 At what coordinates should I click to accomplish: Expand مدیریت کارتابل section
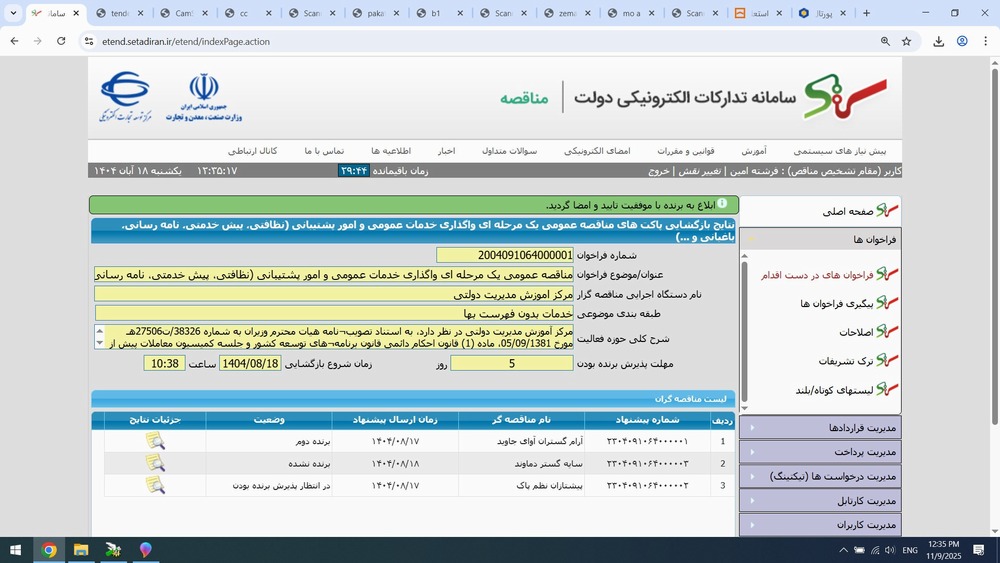(x=820, y=500)
